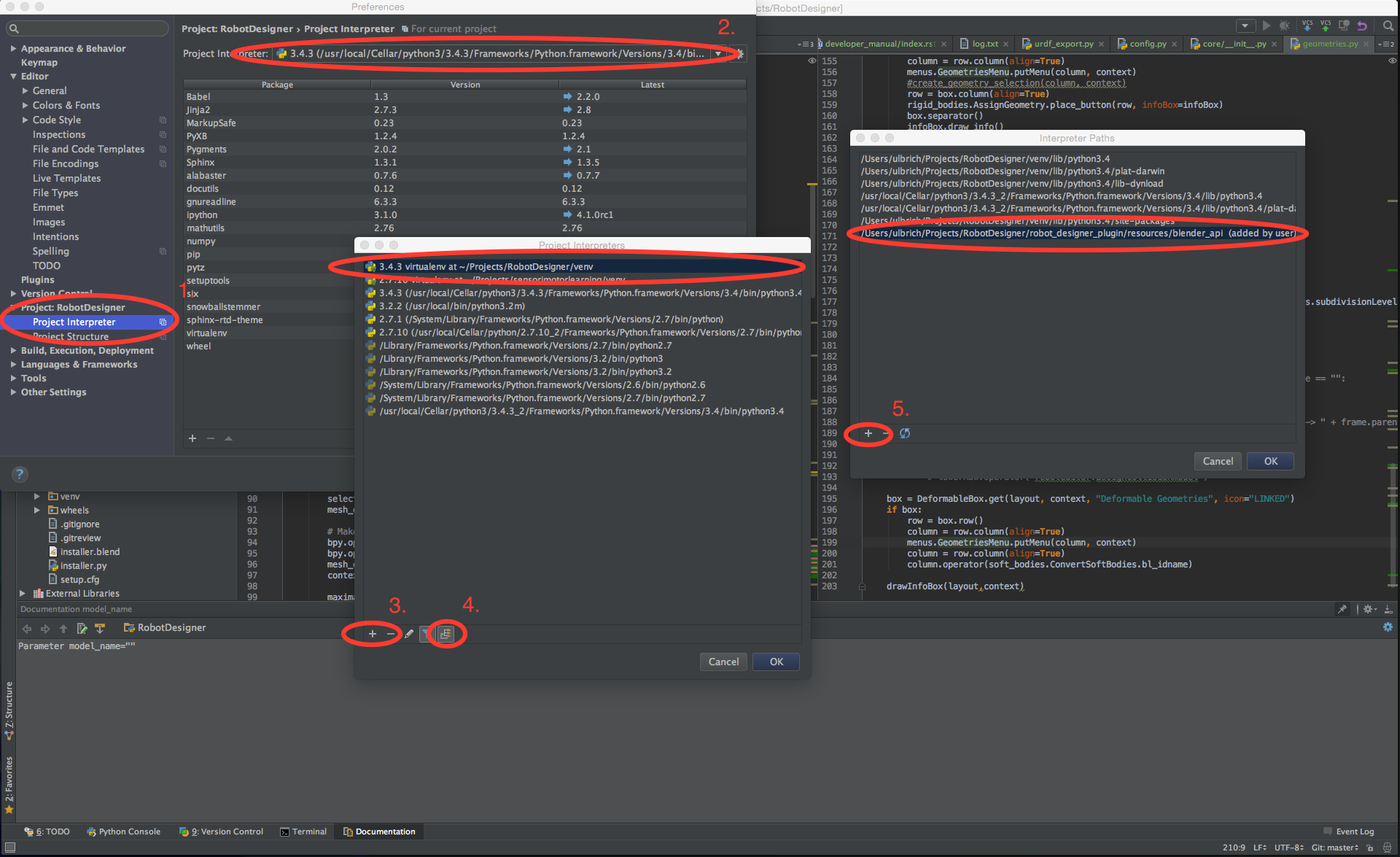Select Project Interpreter in Preferences sidebar
This screenshot has height=857, width=1400.
(x=87, y=322)
